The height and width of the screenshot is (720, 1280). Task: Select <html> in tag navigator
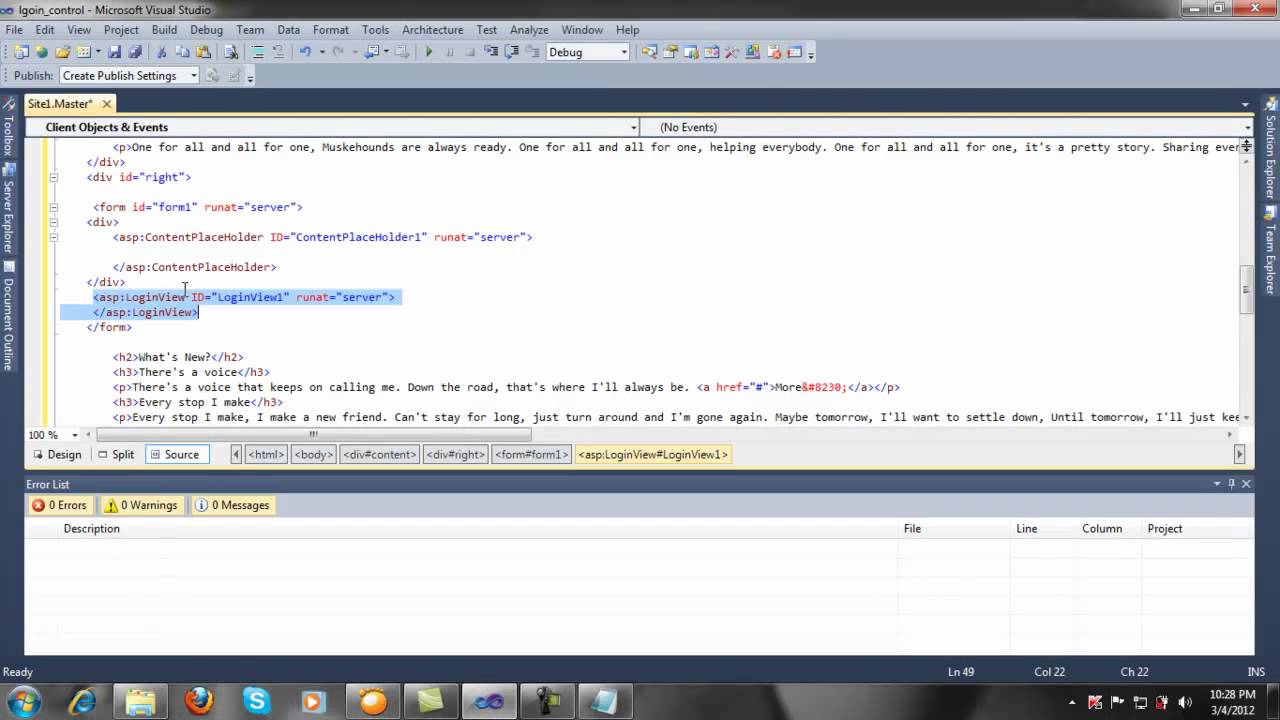(266, 454)
